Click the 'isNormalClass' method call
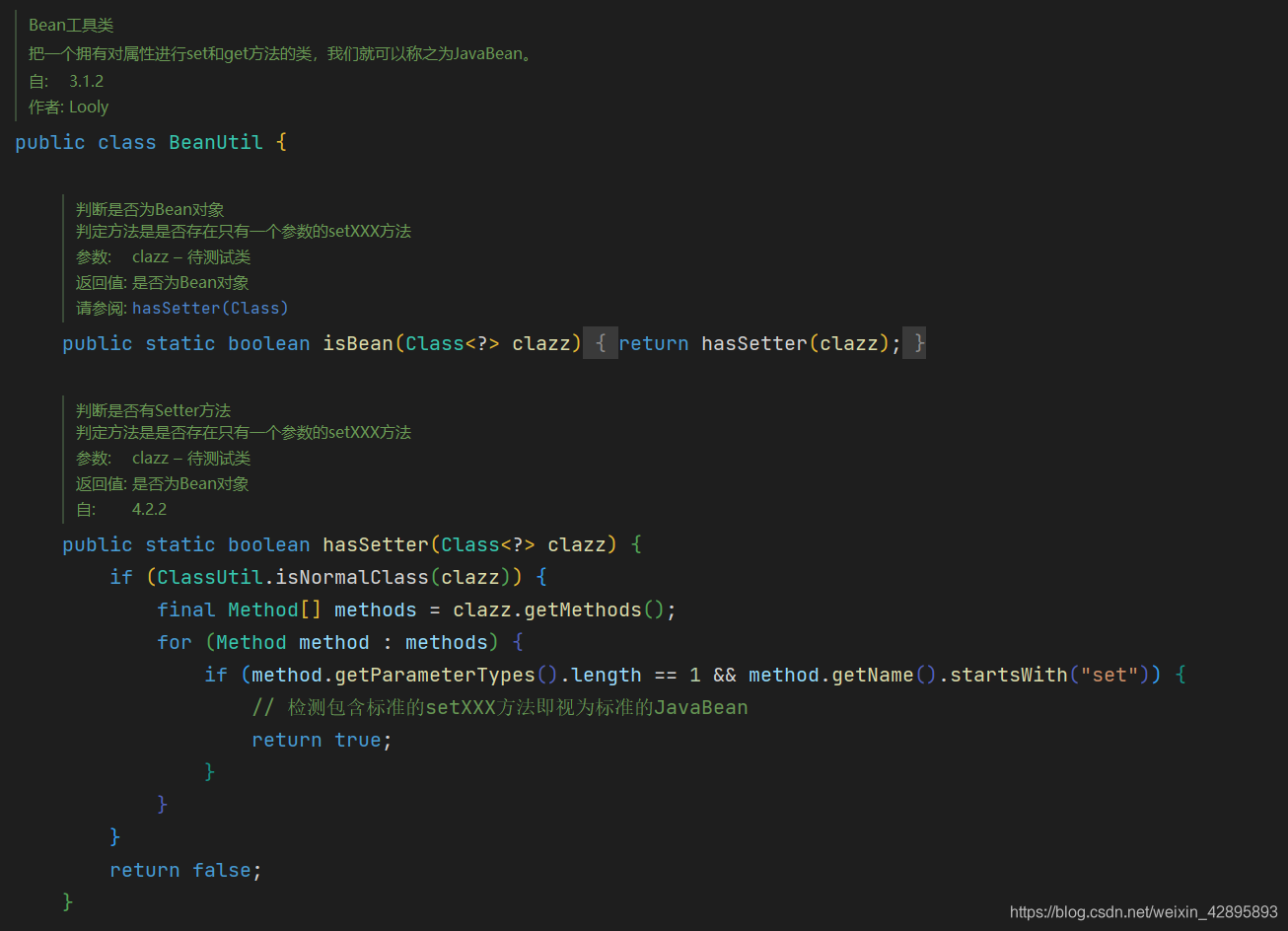1288x931 pixels. 352,577
